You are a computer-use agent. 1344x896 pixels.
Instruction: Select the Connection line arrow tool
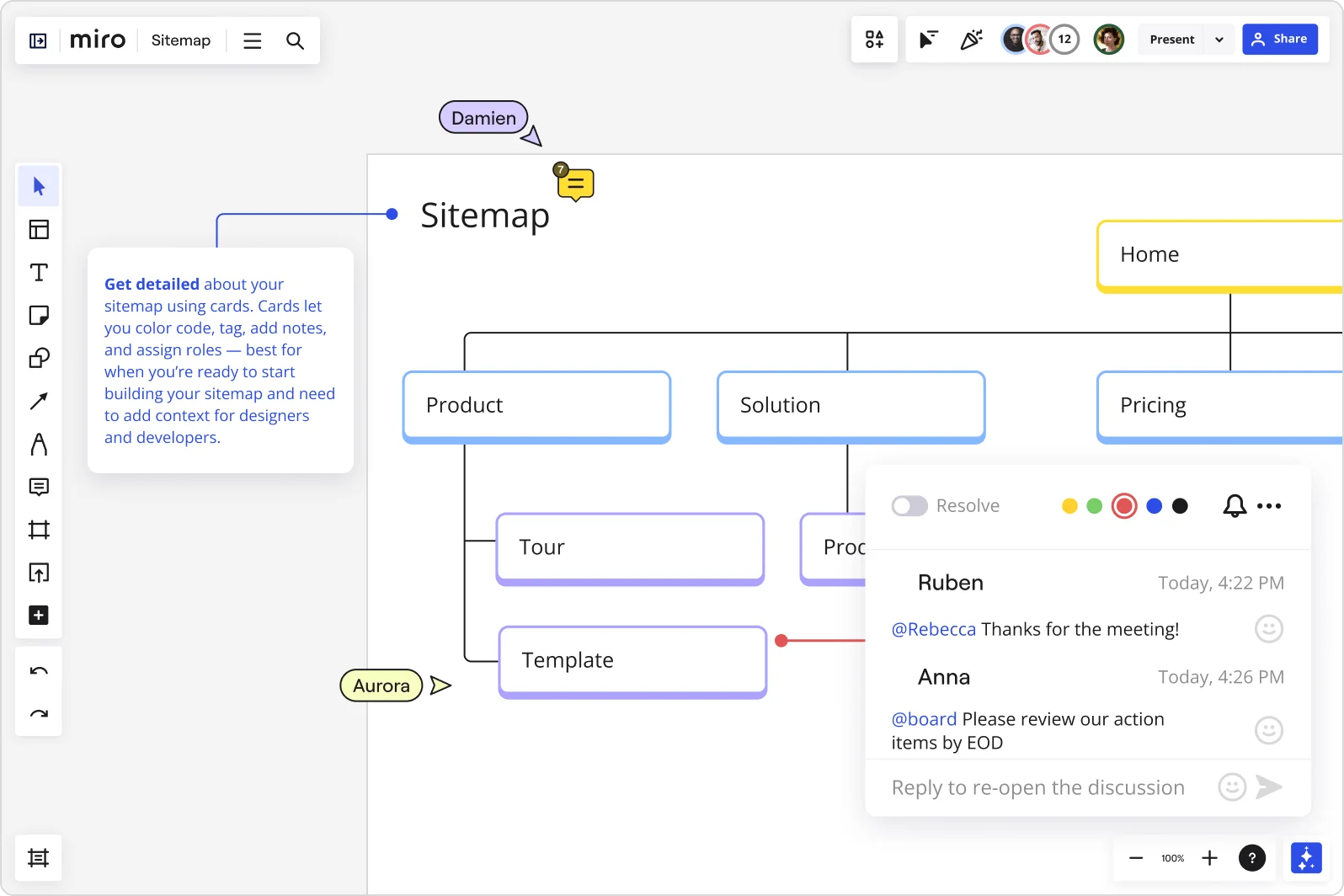(39, 401)
